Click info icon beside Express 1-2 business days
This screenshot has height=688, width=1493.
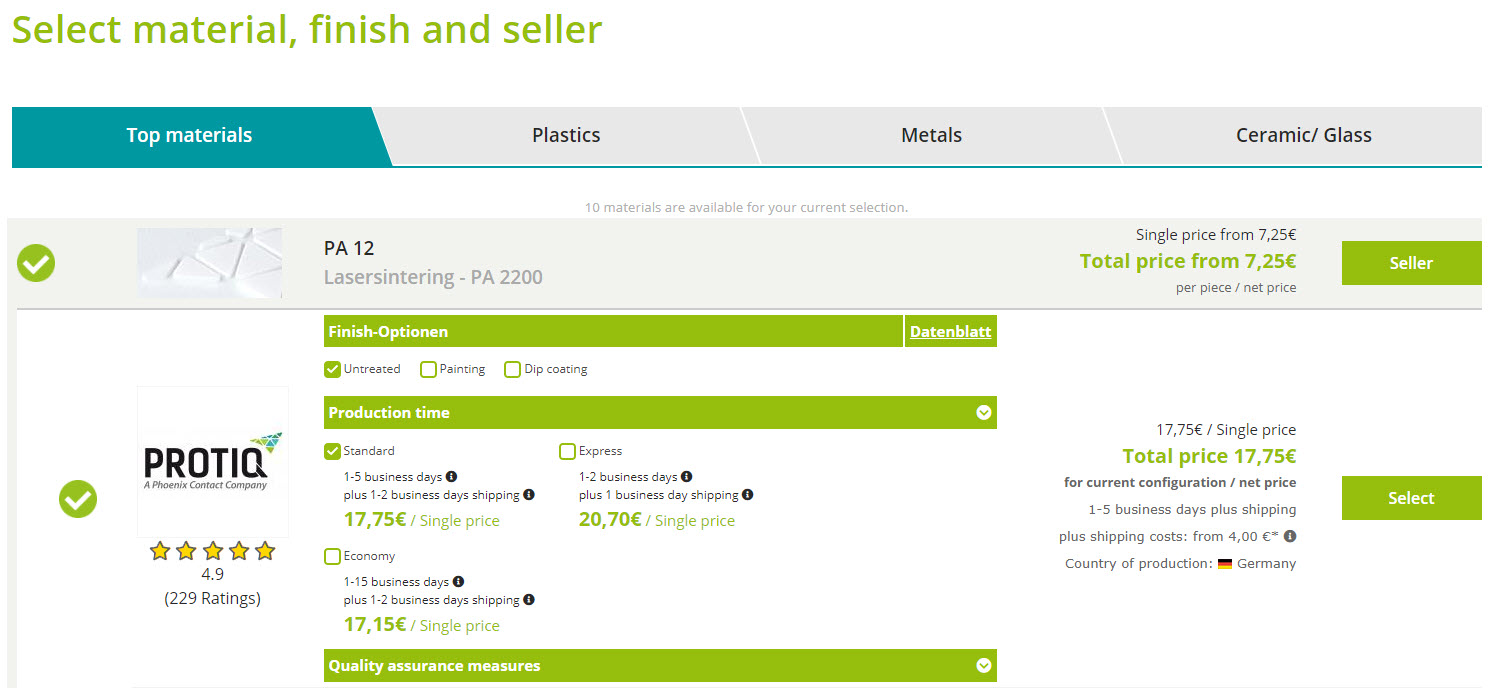[x=686, y=477]
